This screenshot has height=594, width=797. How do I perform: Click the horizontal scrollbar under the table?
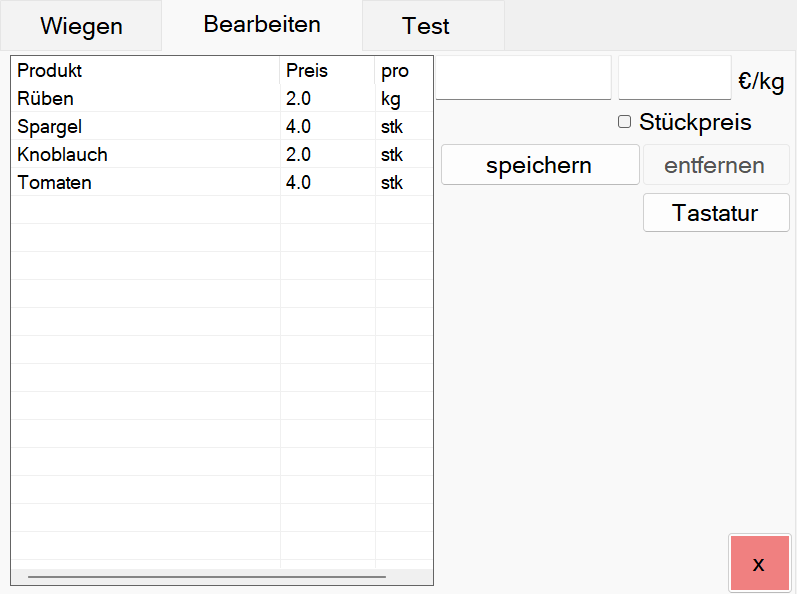click(207, 577)
